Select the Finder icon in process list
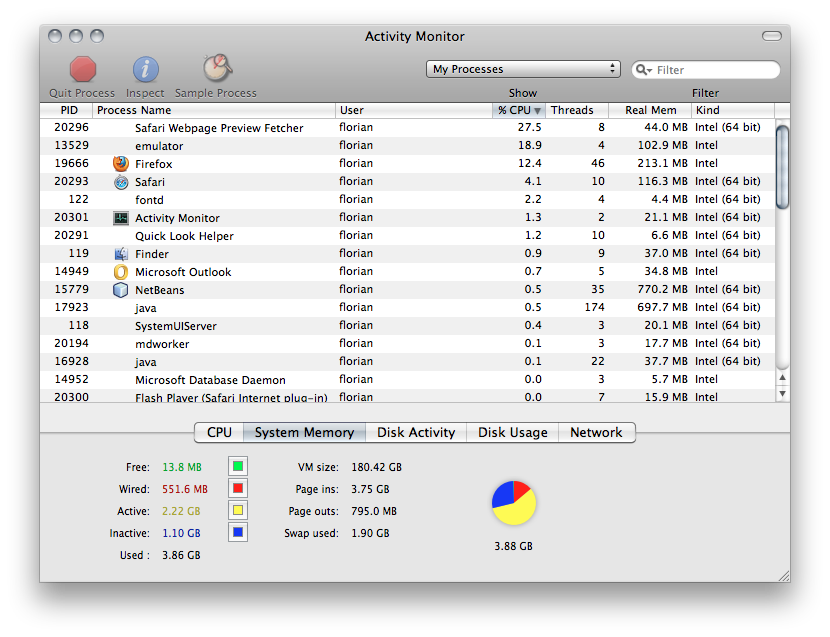830x637 pixels. click(121, 254)
